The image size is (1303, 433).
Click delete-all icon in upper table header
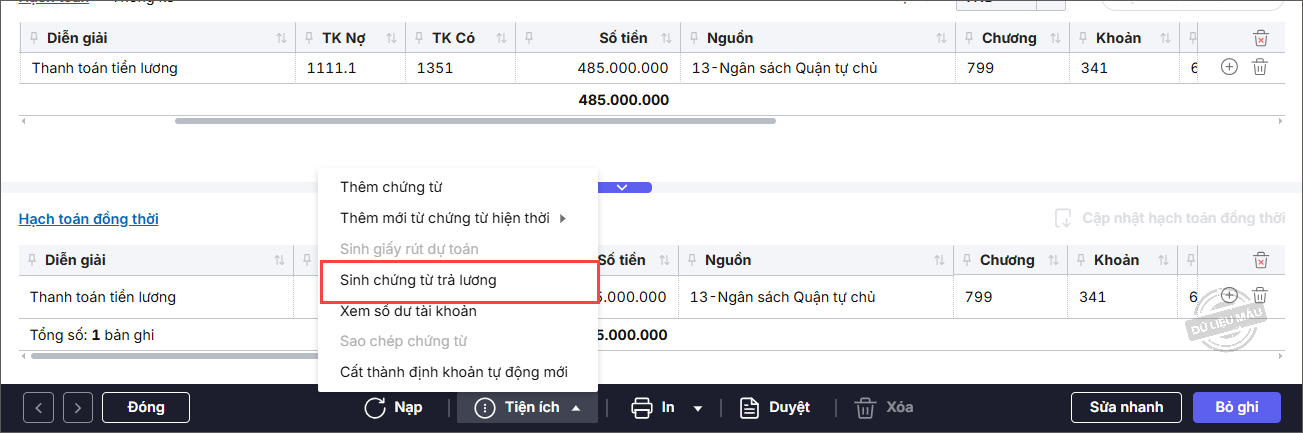click(1260, 39)
